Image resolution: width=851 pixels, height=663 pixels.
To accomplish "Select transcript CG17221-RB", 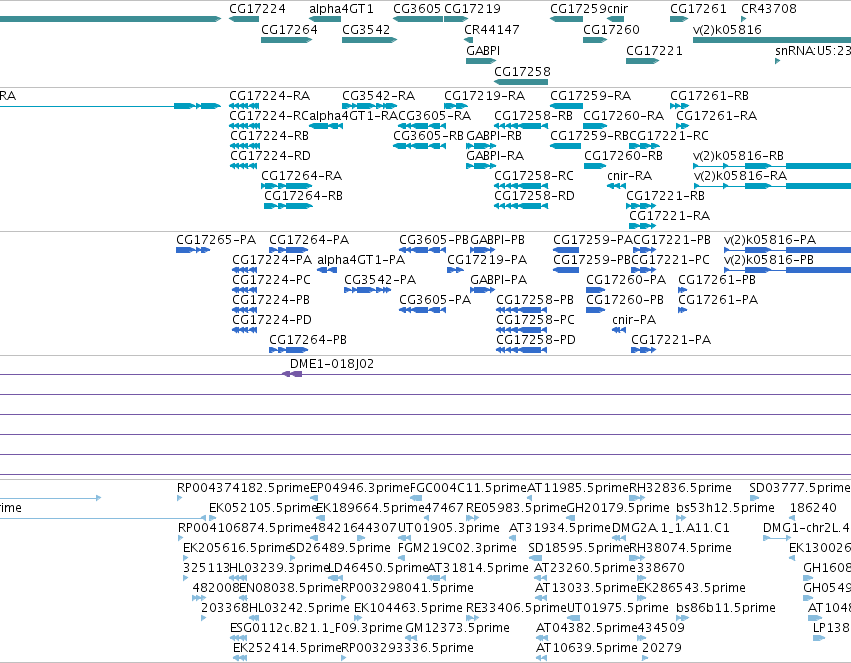I will tap(641, 206).
